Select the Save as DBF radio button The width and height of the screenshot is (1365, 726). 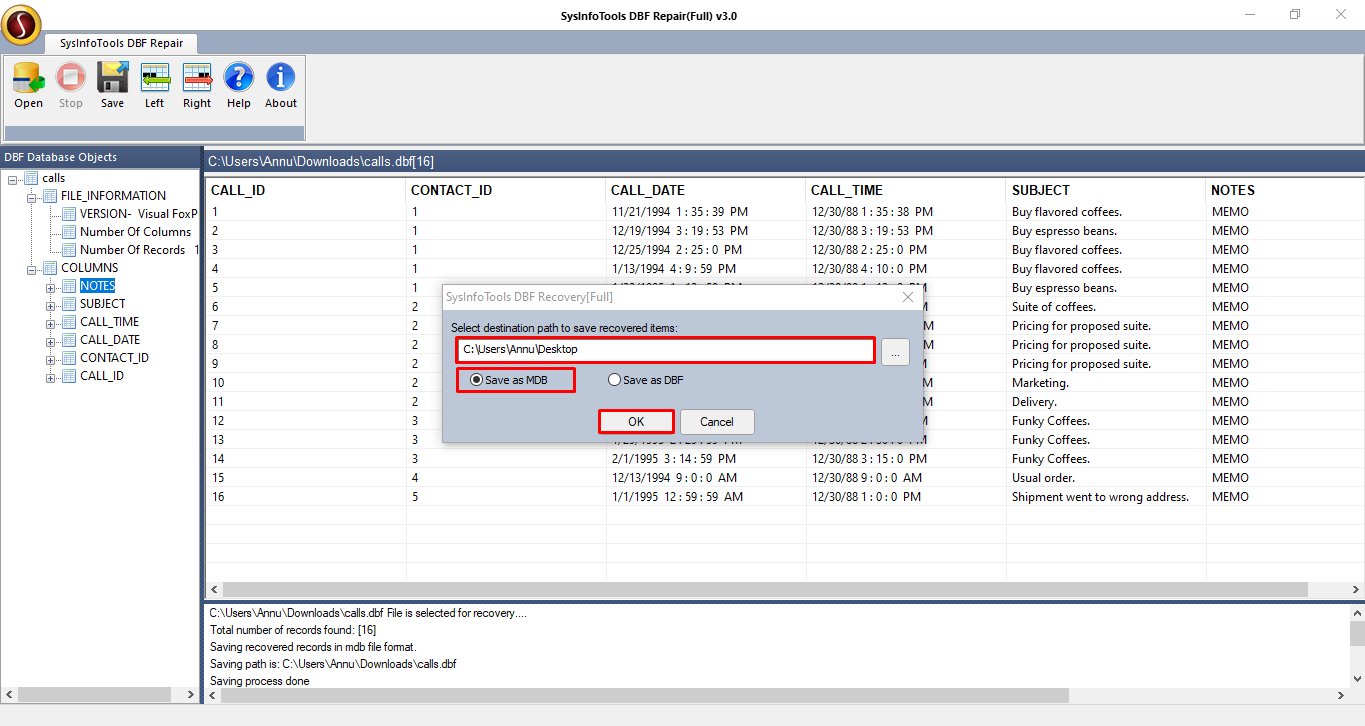[614, 380]
